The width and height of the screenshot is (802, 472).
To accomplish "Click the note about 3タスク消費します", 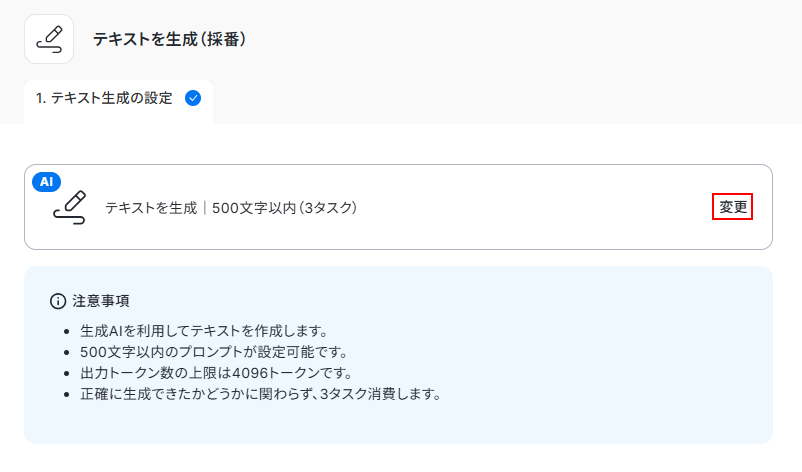I will pos(260,394).
